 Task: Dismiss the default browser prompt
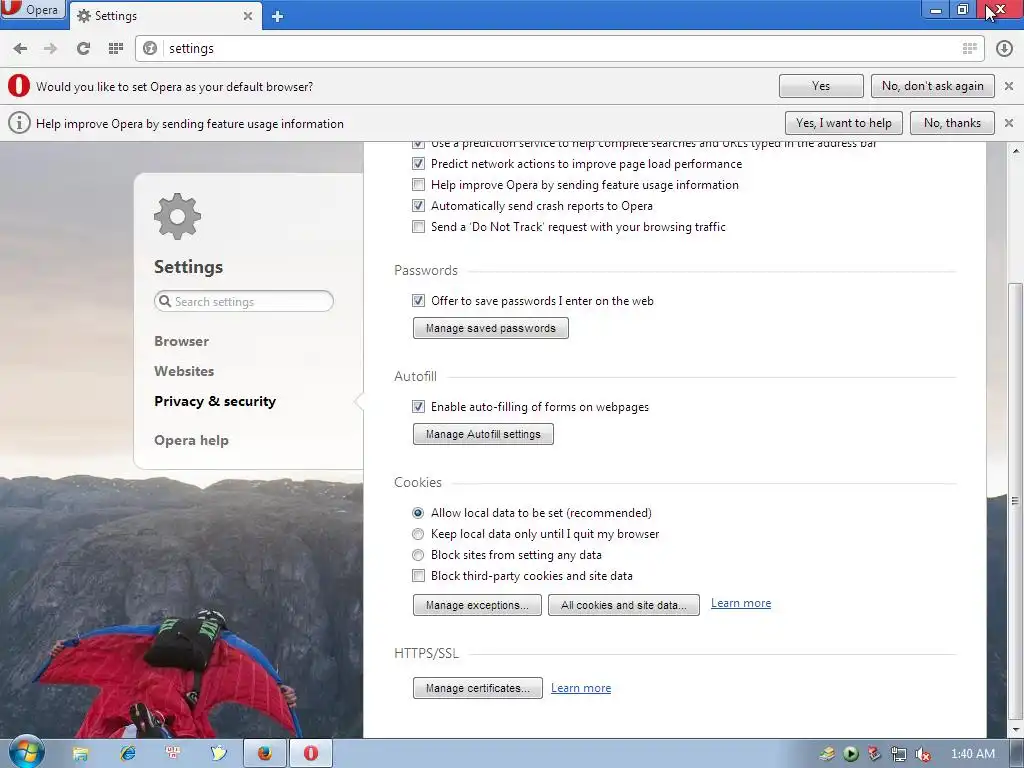click(1009, 86)
